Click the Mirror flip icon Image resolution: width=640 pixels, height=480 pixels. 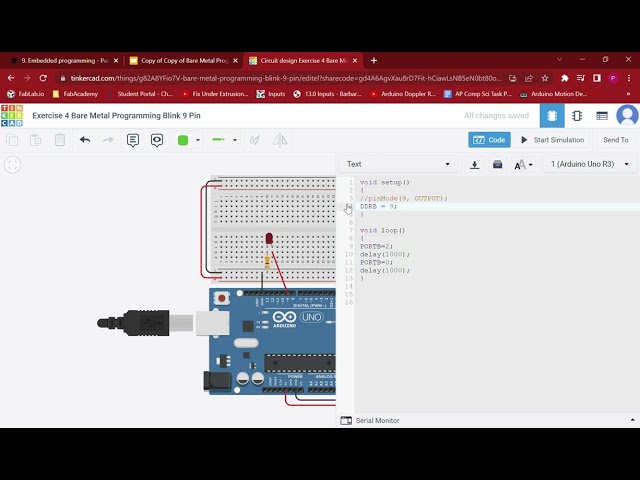[280, 140]
